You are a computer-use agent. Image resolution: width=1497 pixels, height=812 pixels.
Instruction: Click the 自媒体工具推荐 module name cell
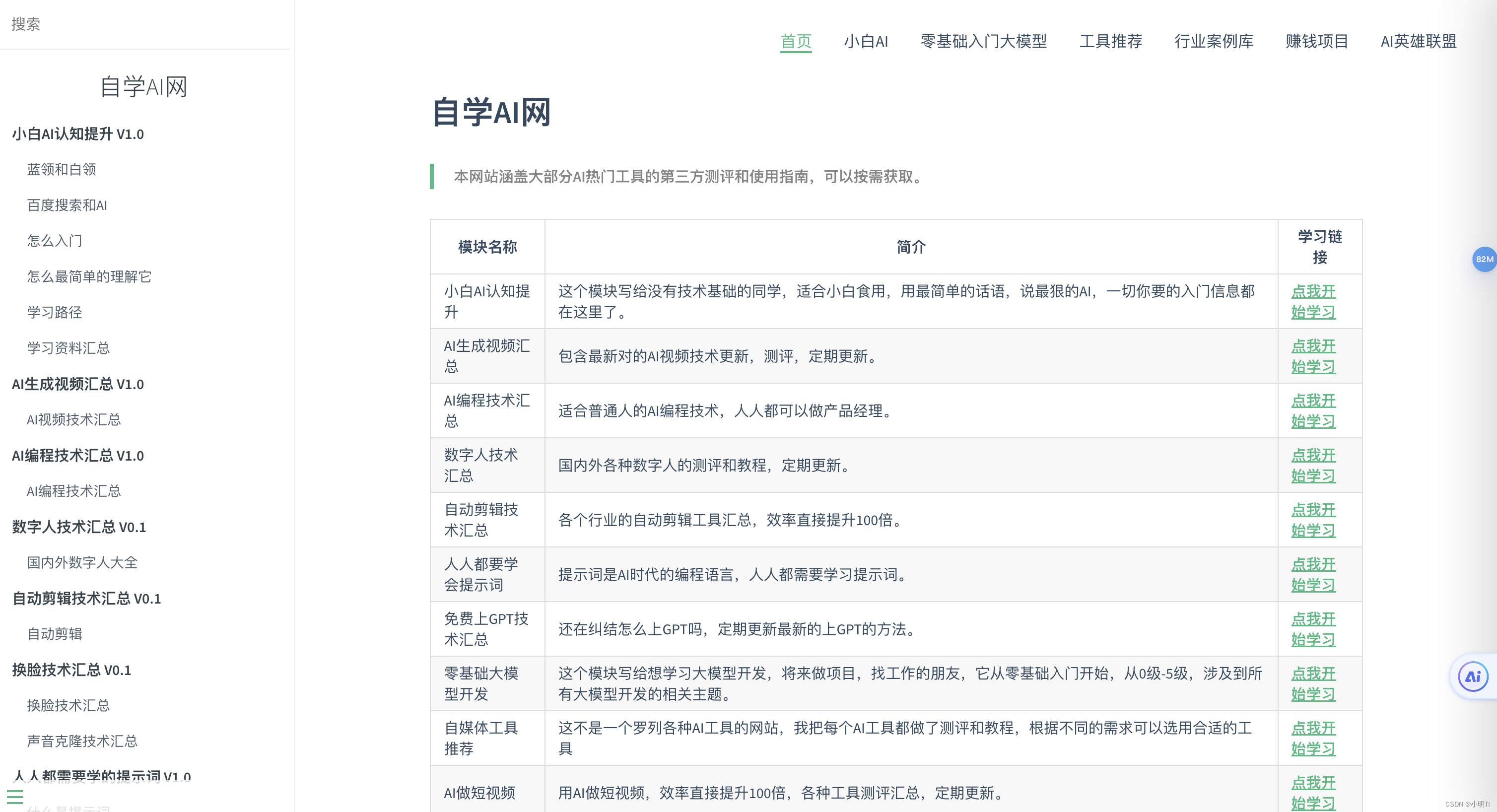(x=487, y=738)
